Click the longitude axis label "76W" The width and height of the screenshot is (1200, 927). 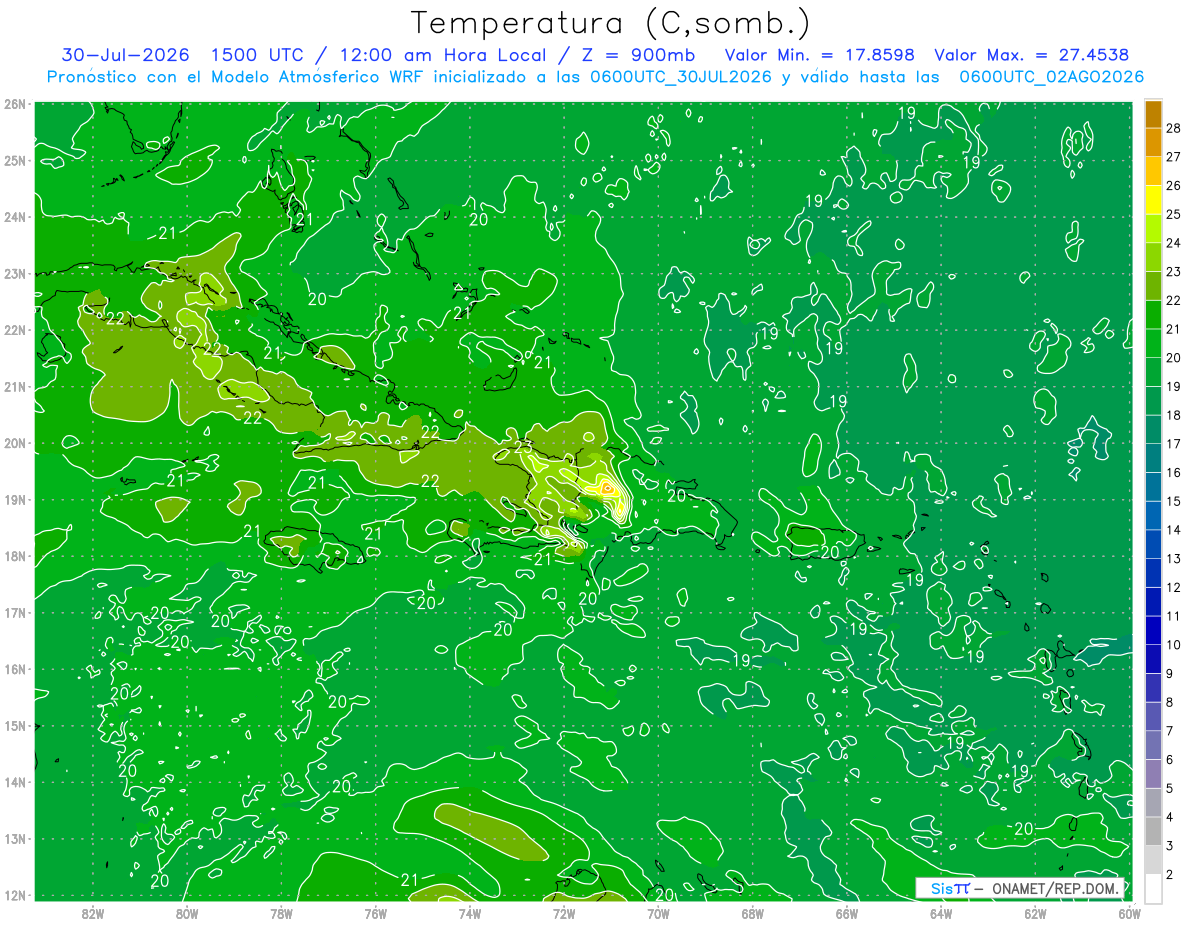point(375,913)
